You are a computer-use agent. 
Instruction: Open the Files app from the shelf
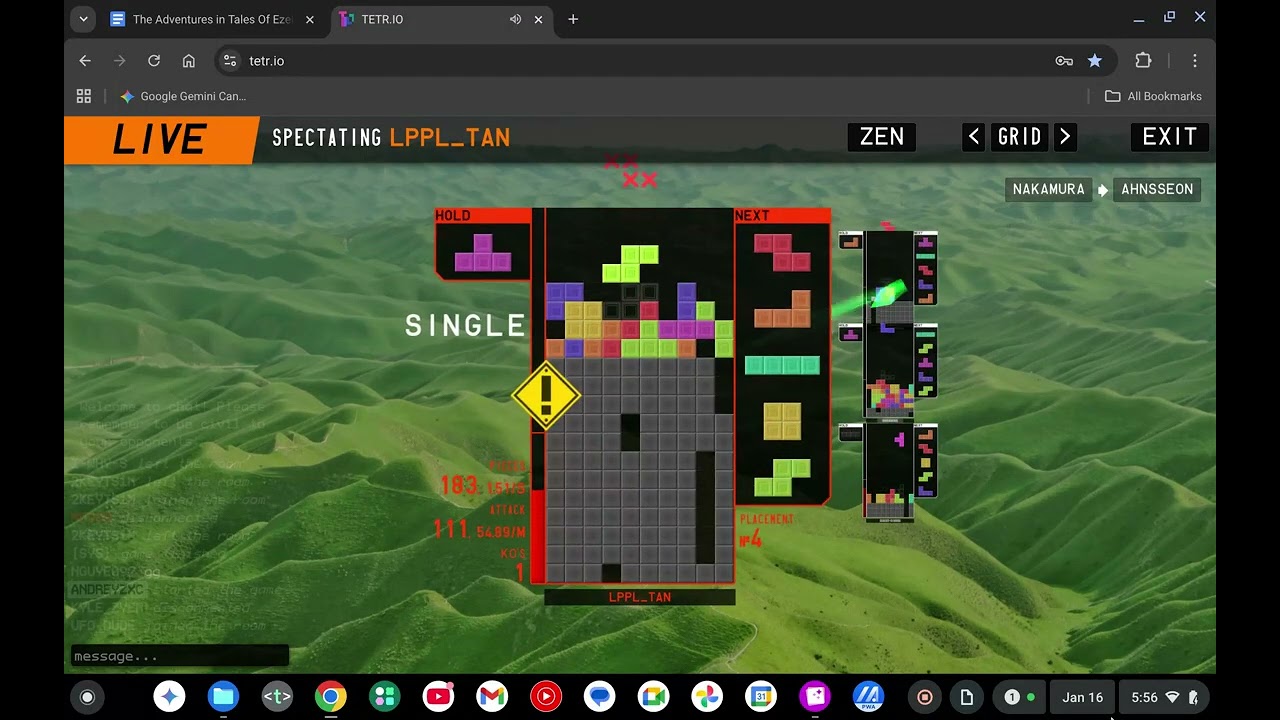click(223, 697)
